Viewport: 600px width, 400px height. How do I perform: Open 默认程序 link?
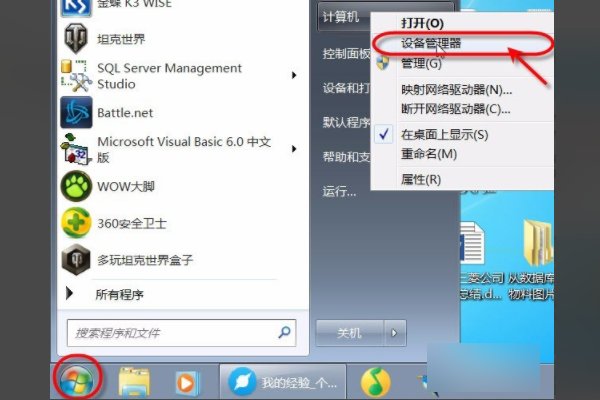click(346, 122)
